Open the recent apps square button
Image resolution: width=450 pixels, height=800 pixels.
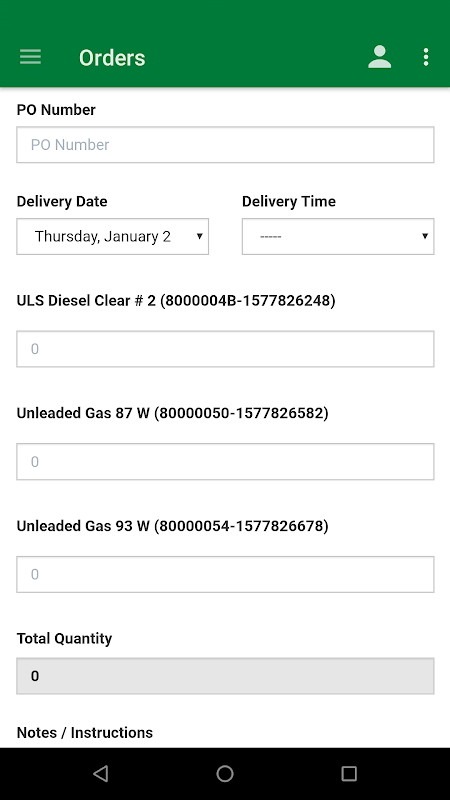pyautogui.click(x=349, y=773)
